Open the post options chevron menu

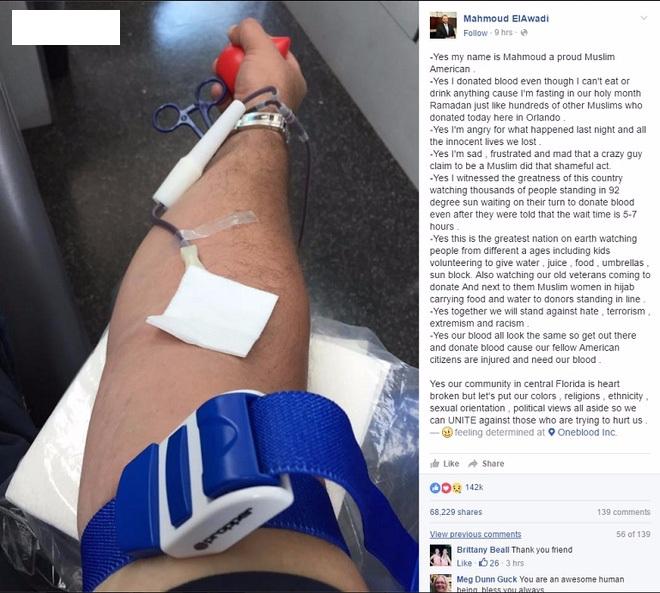point(644,18)
